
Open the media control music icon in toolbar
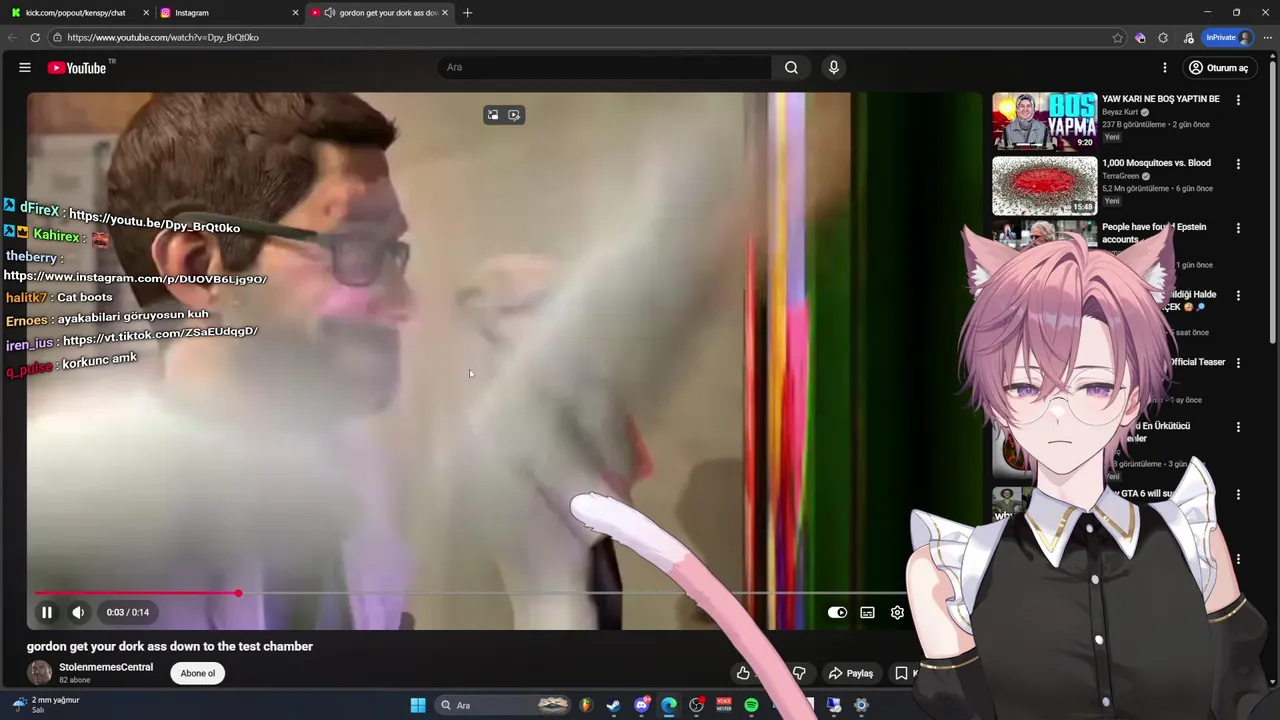point(1188,37)
